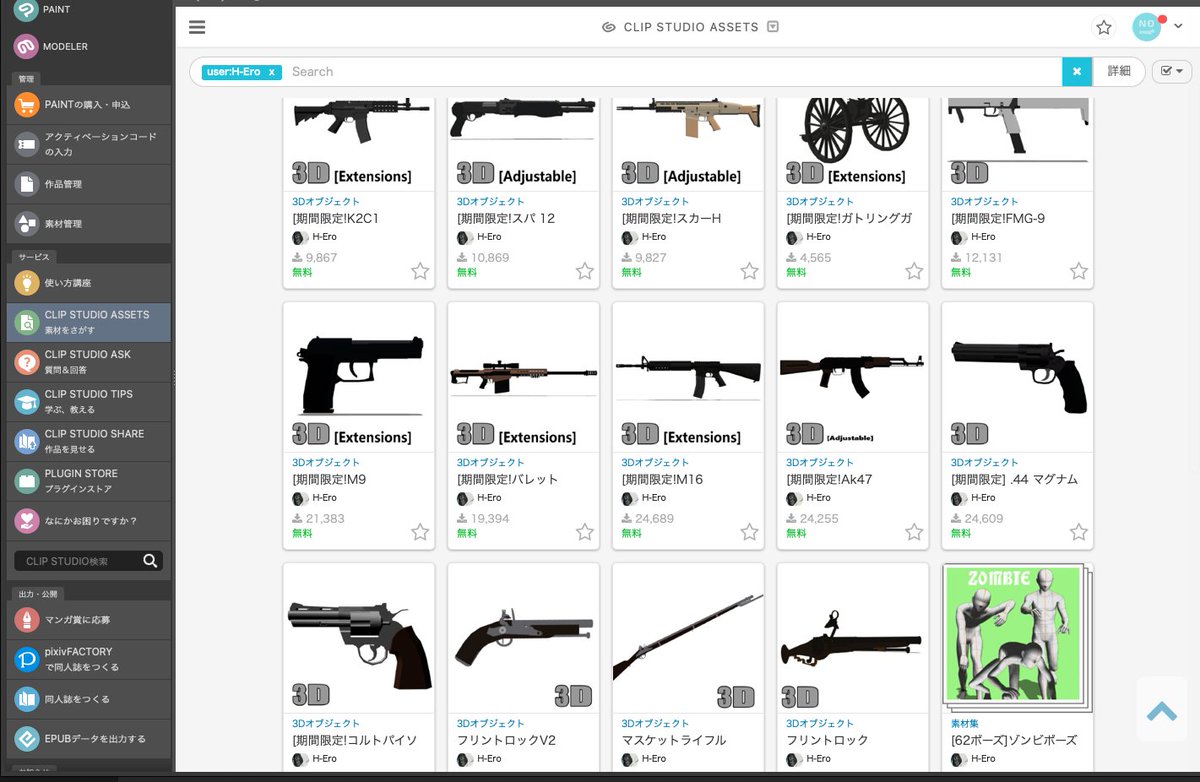Click the [期間限定]FMG-9 title link
The image size is (1200, 782).
(998, 218)
